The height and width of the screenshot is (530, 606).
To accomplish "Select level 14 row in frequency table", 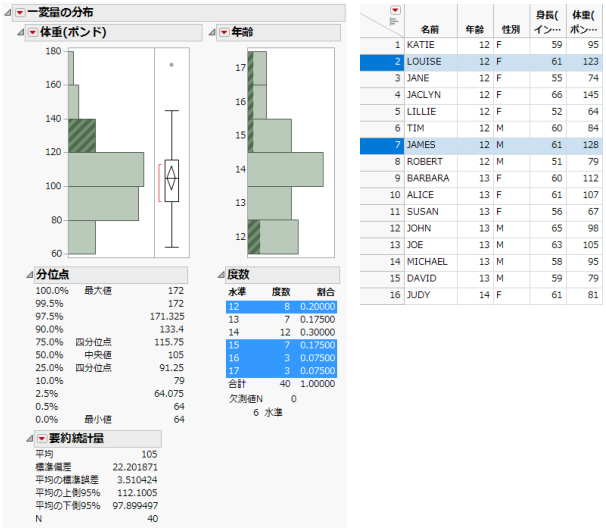I will (281, 332).
